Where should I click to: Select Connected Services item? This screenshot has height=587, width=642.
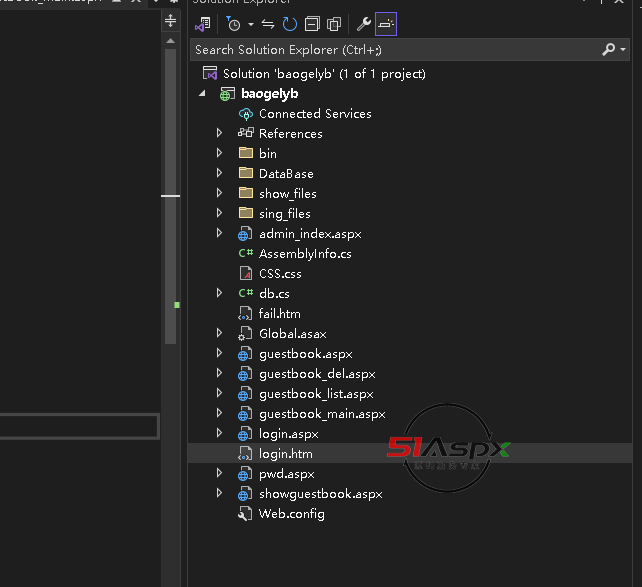[x=314, y=114]
